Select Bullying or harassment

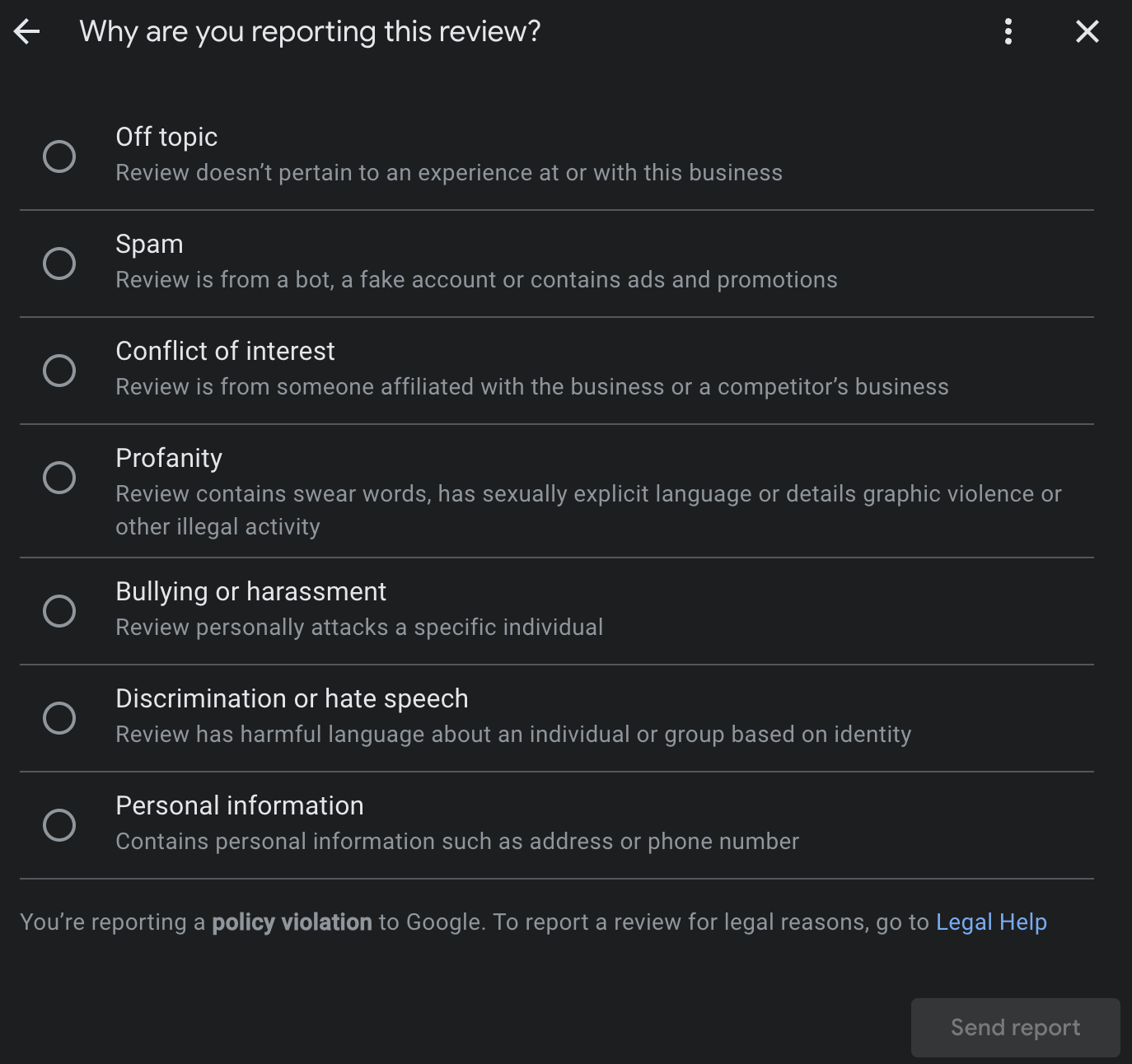(58, 610)
